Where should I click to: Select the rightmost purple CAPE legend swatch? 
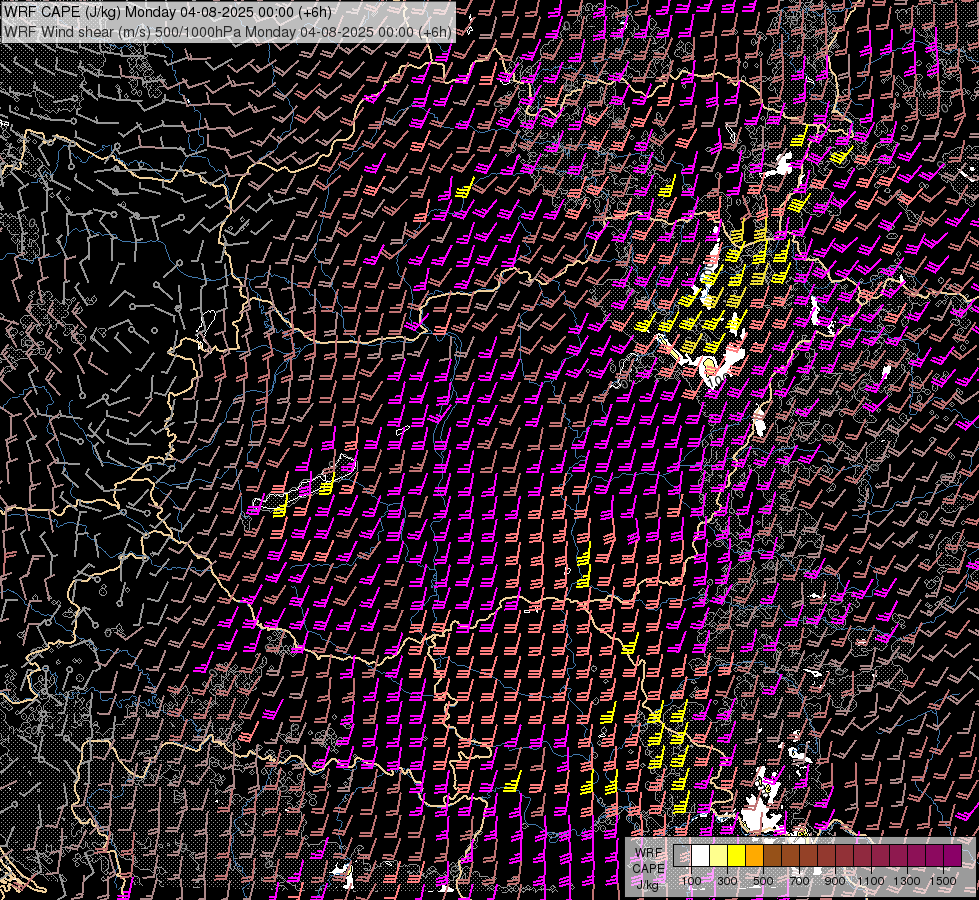pyautogui.click(x=953, y=856)
